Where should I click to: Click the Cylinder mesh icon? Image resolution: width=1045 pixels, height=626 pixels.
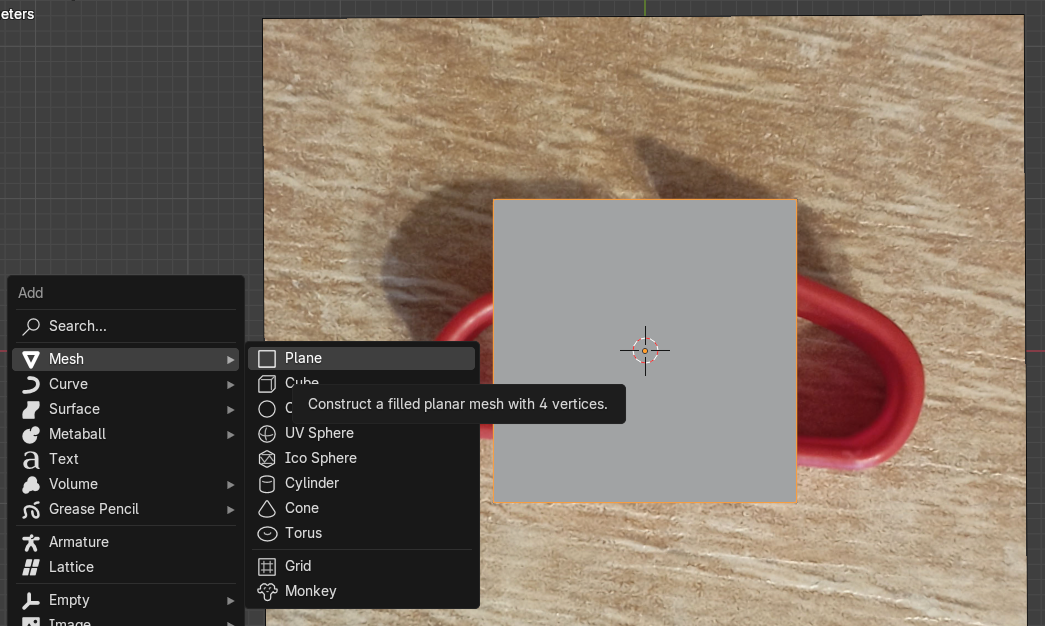(267, 483)
